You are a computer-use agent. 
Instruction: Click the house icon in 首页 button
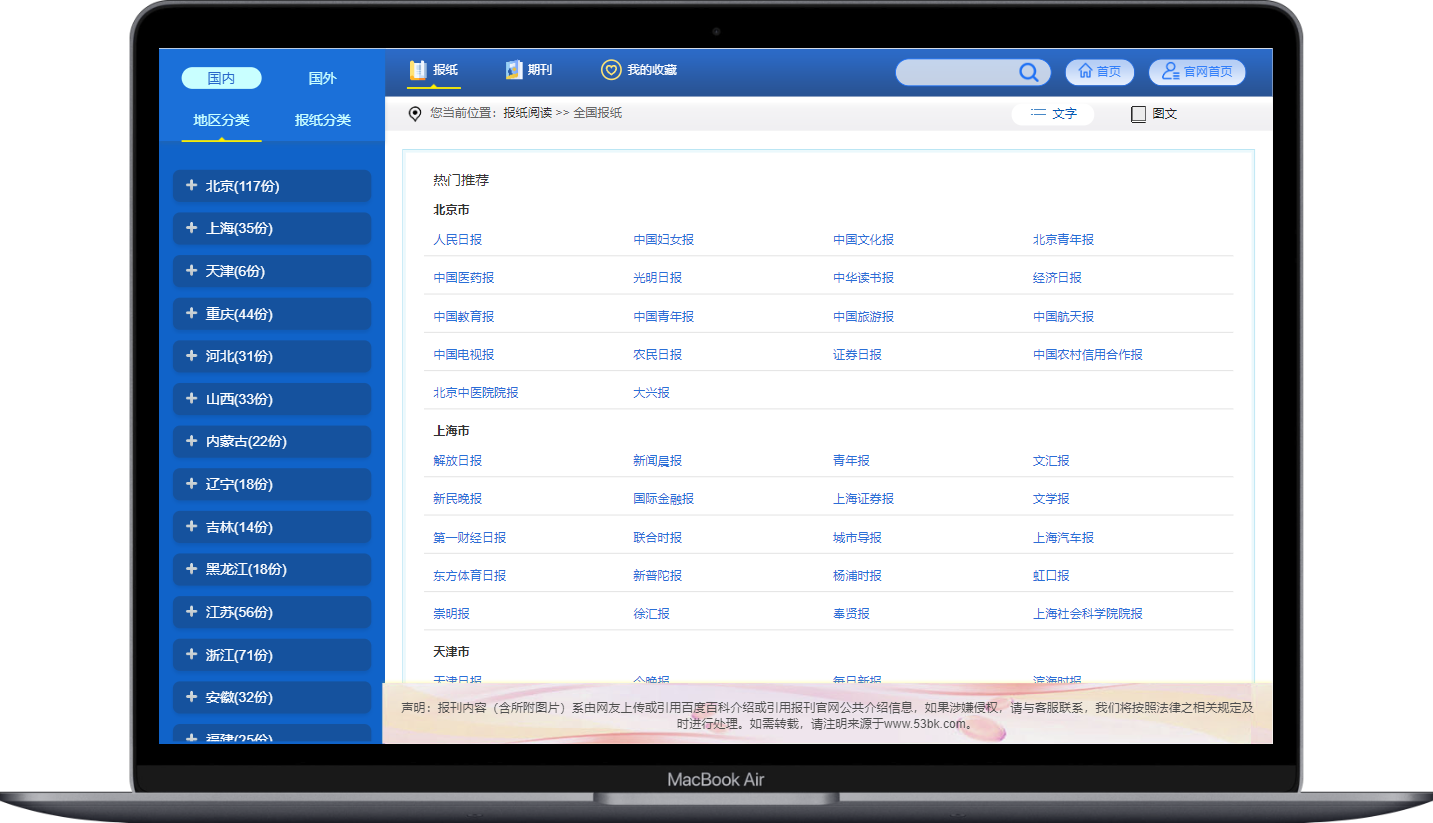1085,72
